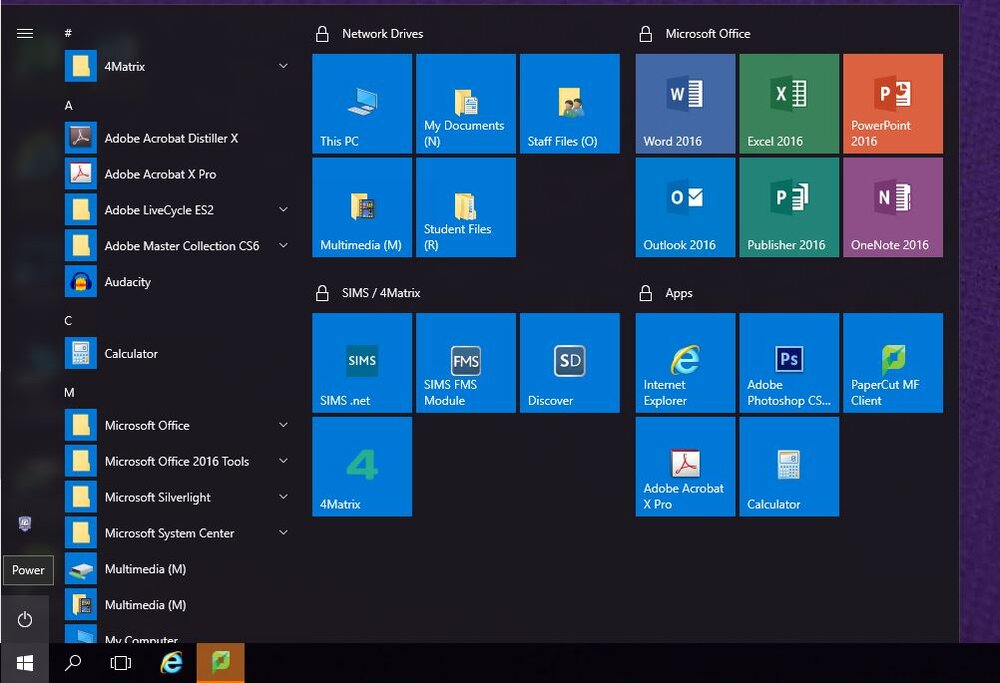The width and height of the screenshot is (1000, 683).
Task: Open the Outlook 2016 tile
Action: click(x=685, y=207)
